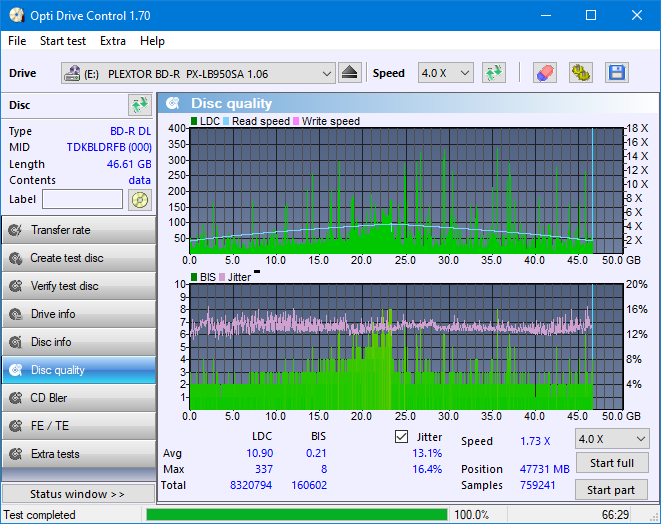Image resolution: width=661 pixels, height=524 pixels.
Task: Click the Verify test disc icon
Action: [16, 286]
